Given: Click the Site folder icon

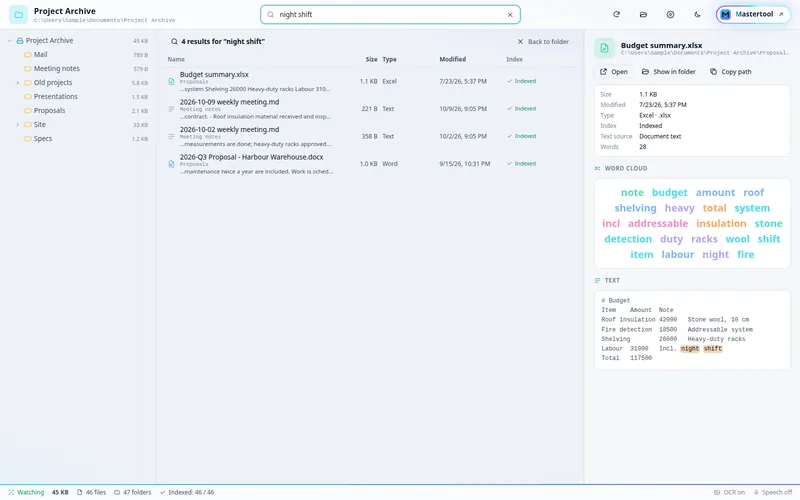Looking at the screenshot, I should tap(28, 124).
